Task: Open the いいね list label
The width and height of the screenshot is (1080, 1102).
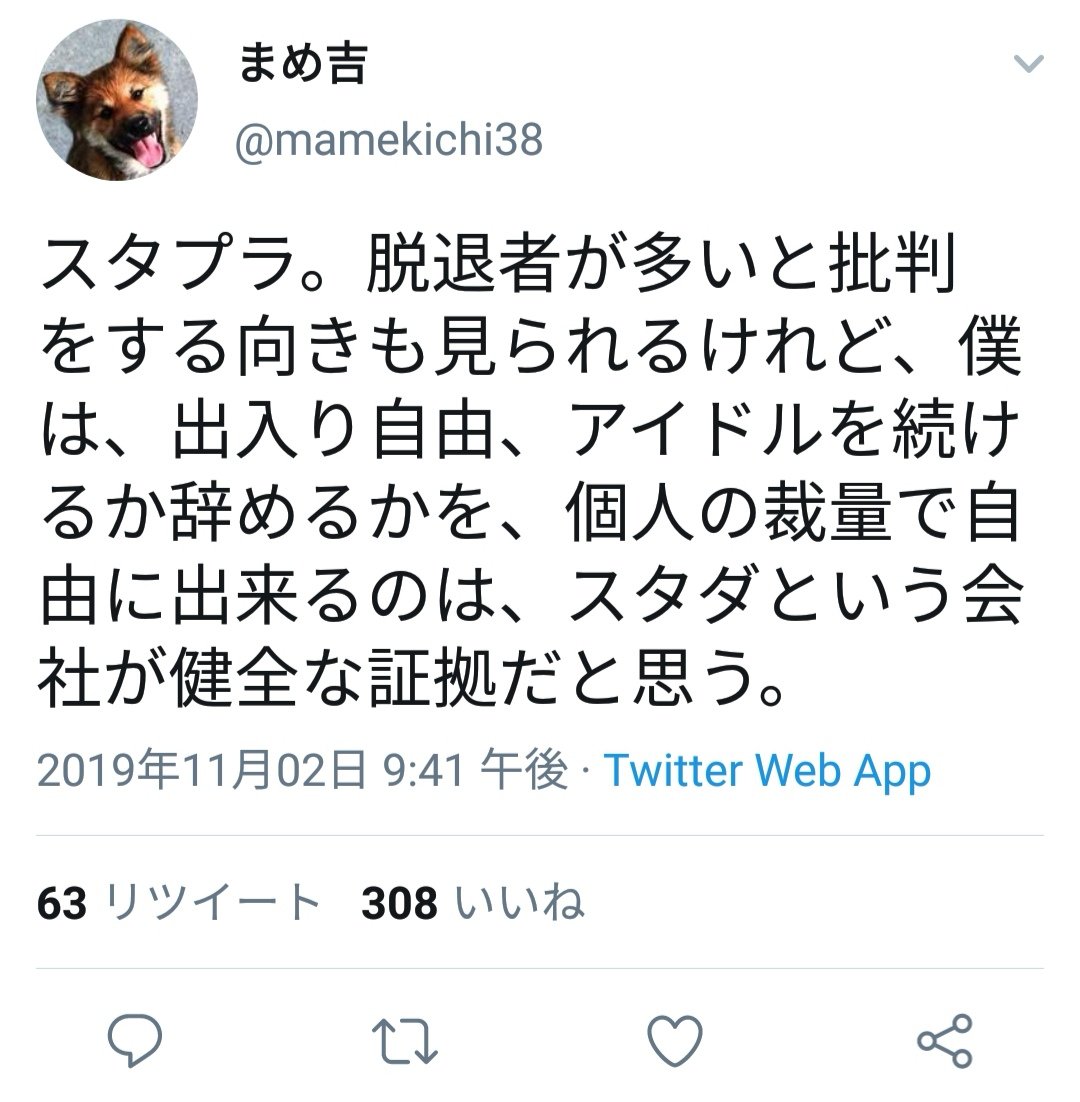Action: pos(519,902)
